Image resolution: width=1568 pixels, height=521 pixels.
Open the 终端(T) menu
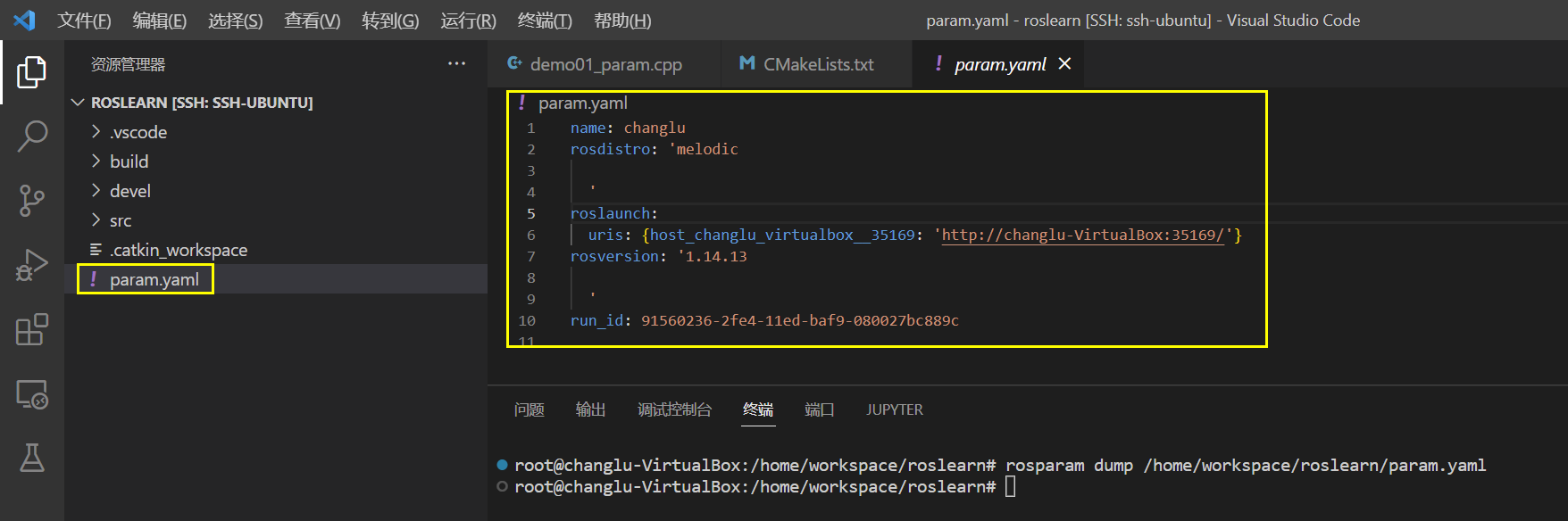545,21
